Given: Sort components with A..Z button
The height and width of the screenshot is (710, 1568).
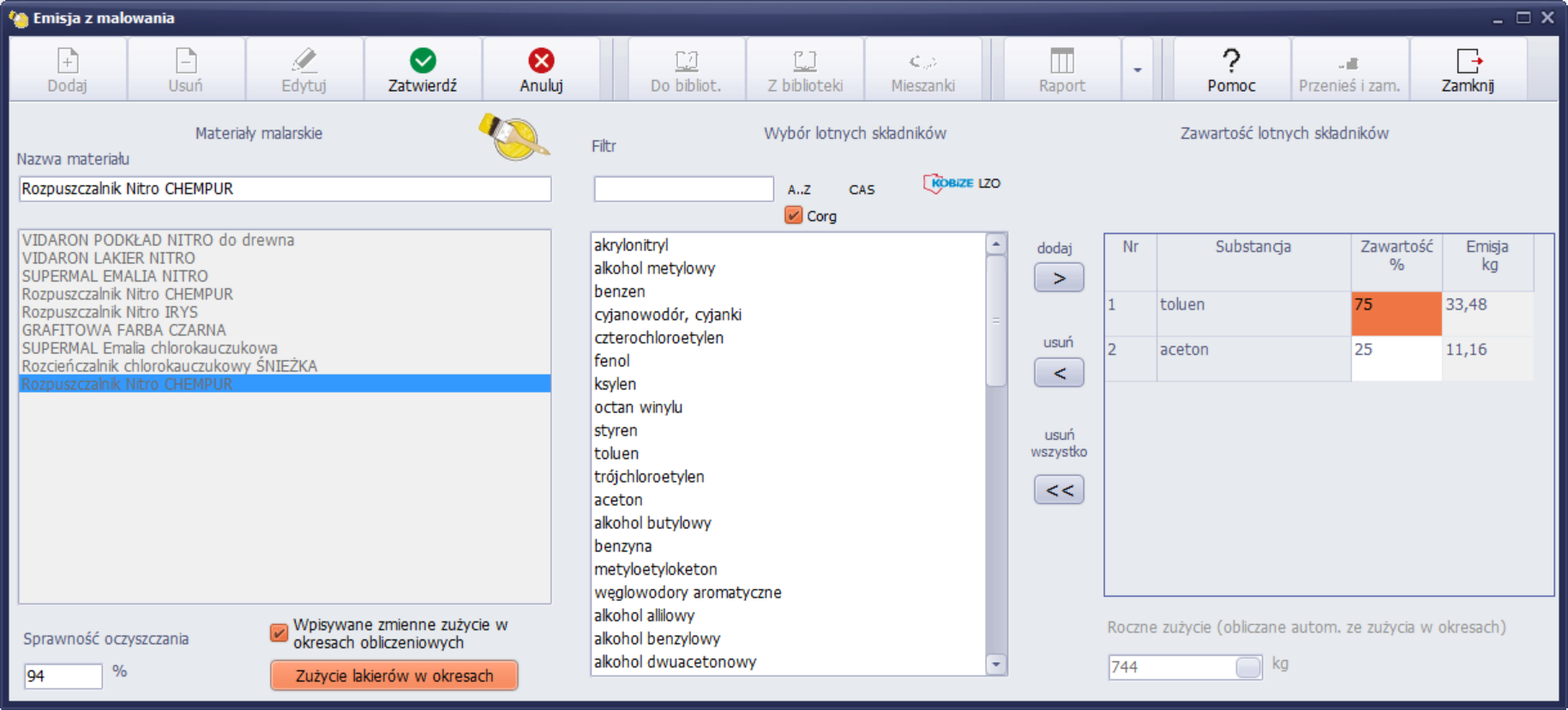Looking at the screenshot, I should point(799,190).
